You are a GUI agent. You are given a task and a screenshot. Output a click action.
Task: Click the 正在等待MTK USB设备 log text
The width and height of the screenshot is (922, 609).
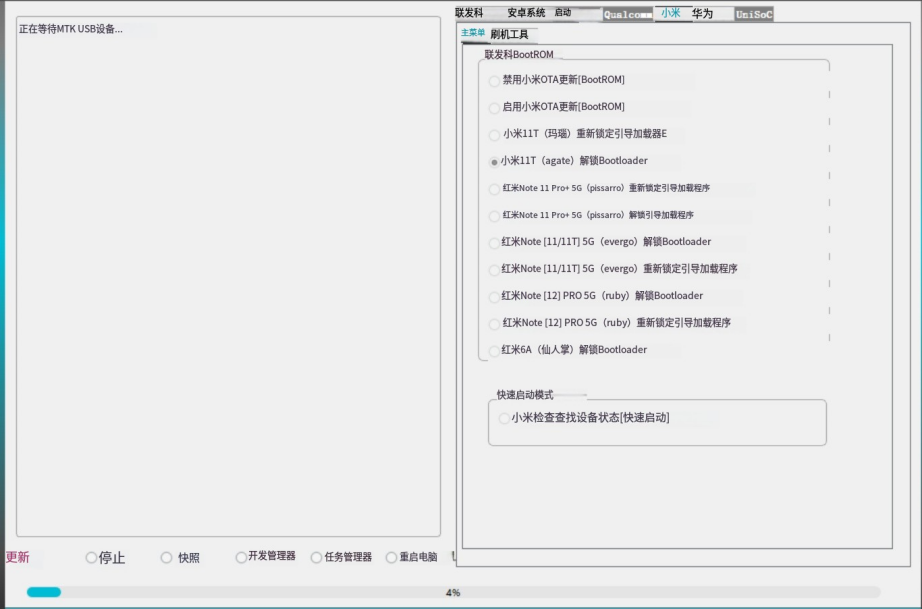pos(71,29)
